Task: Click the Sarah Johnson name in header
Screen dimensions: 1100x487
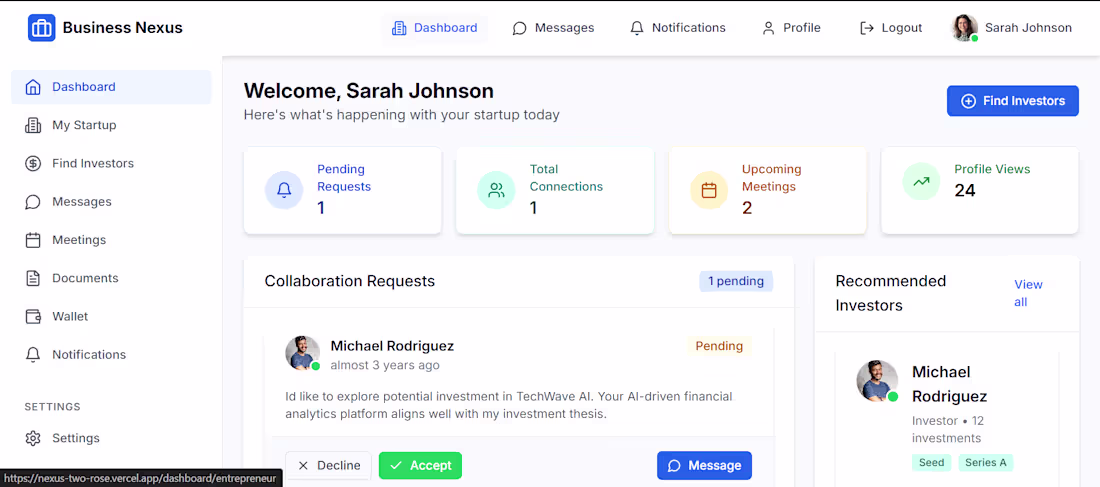Action: pos(1028,28)
